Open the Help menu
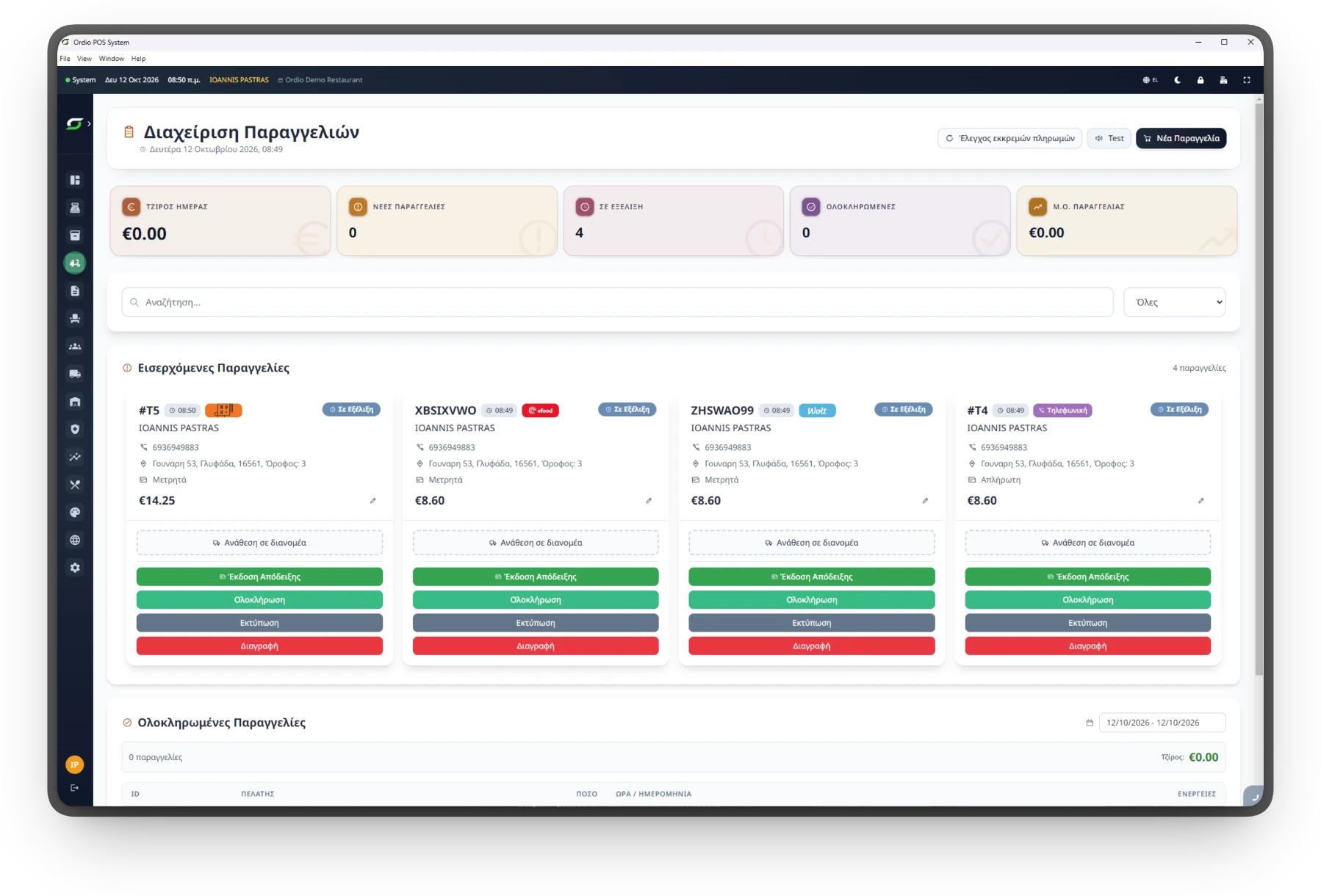The image size is (1321, 896). (139, 59)
